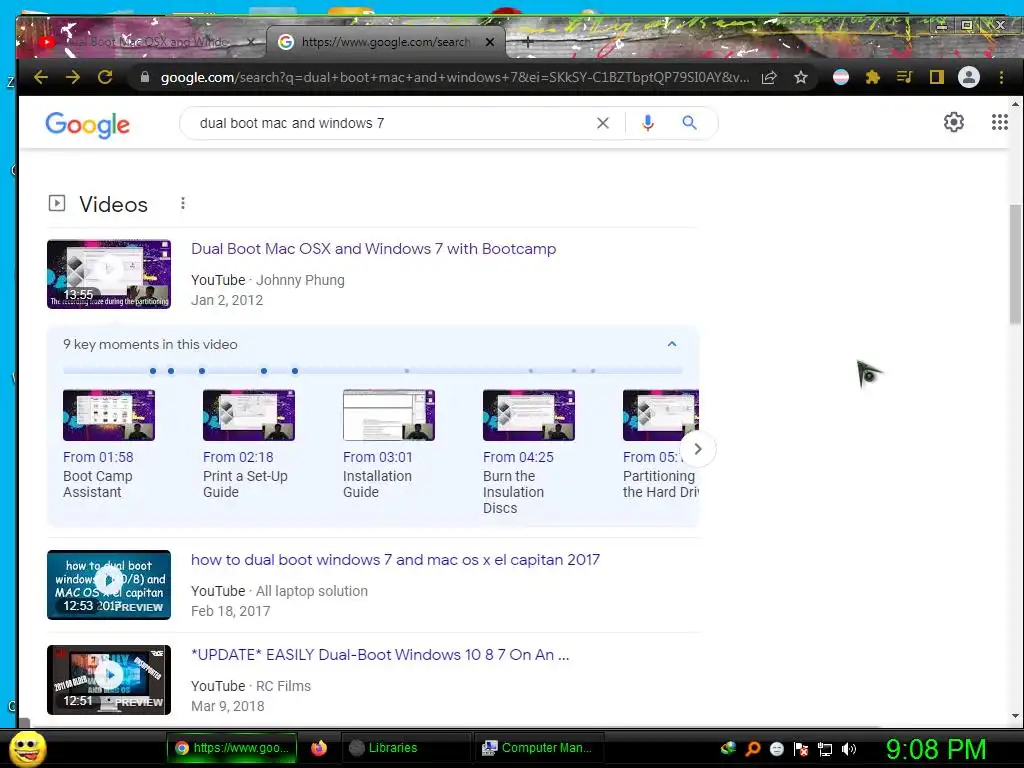Clear the search box with the X
1024x768 pixels.
(603, 123)
